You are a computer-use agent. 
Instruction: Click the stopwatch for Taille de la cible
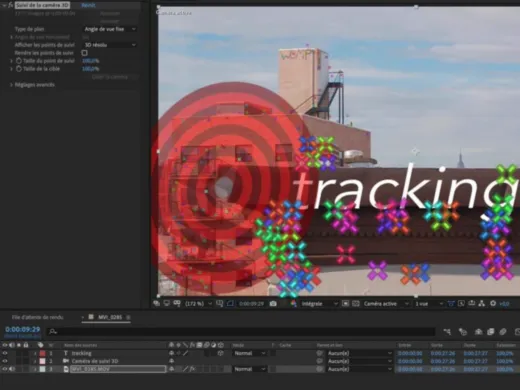pos(19,69)
